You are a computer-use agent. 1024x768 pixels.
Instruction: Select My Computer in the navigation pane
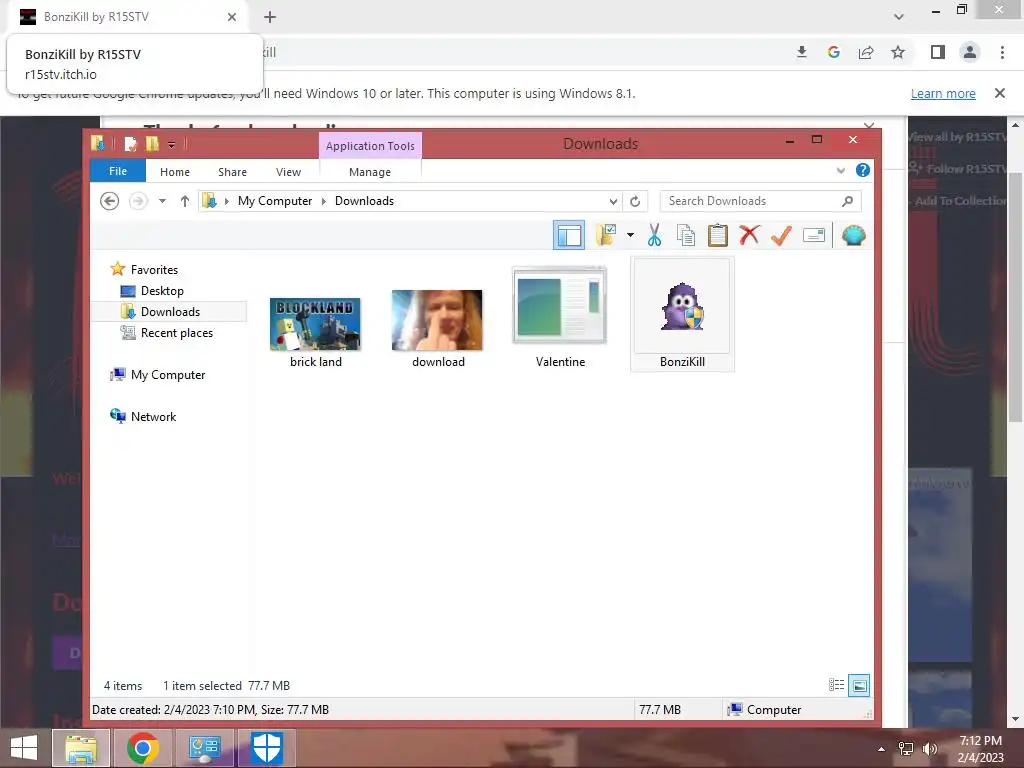(157, 375)
